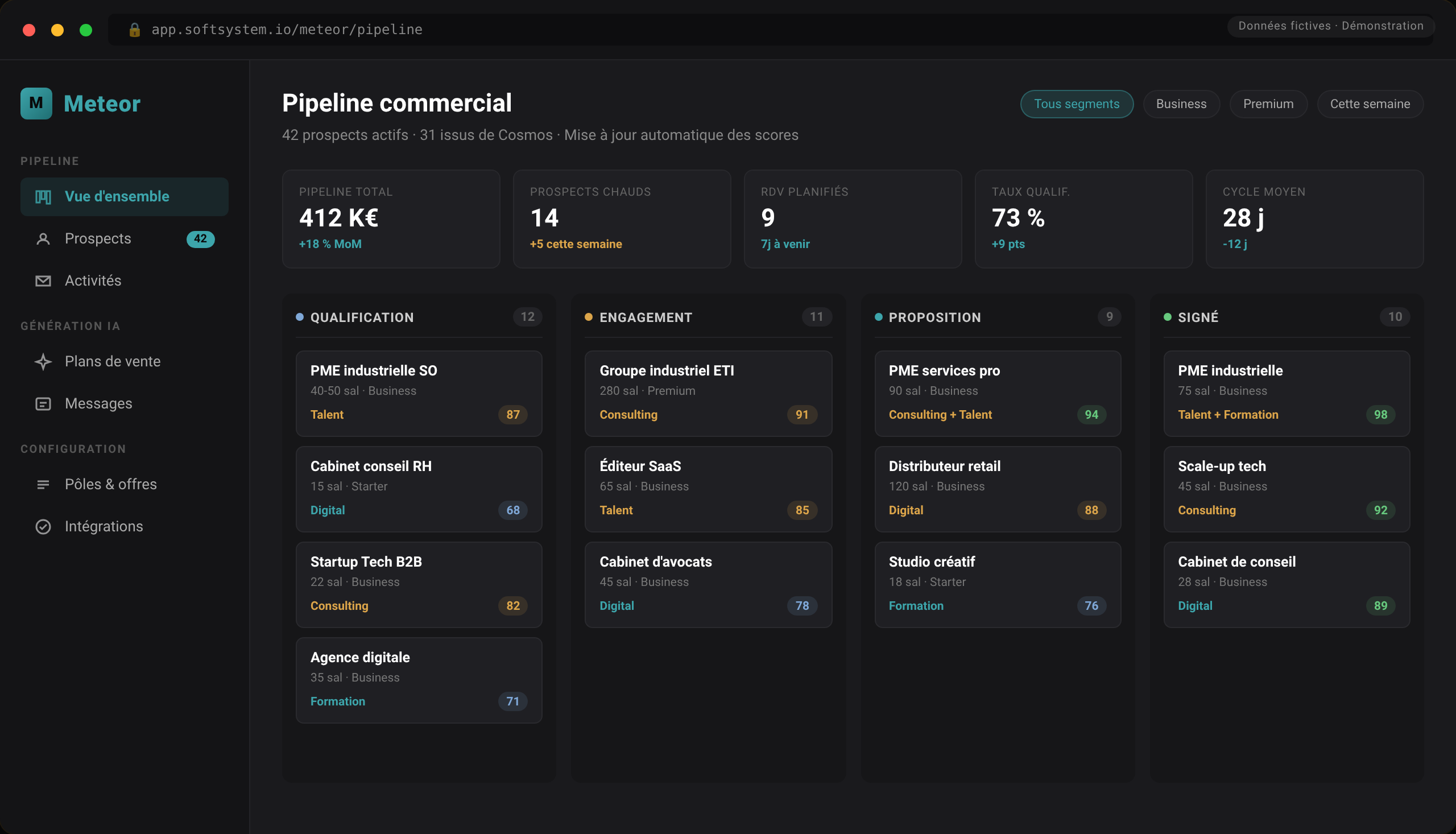Click the Talent + Formation offer label
Image resolution: width=1456 pixels, height=834 pixels.
1227,415
